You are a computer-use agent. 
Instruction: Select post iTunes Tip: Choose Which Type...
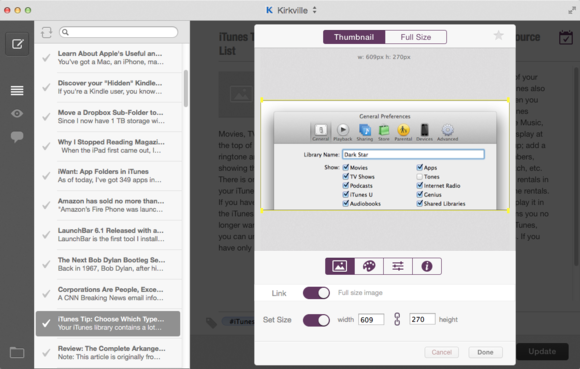[108, 324]
